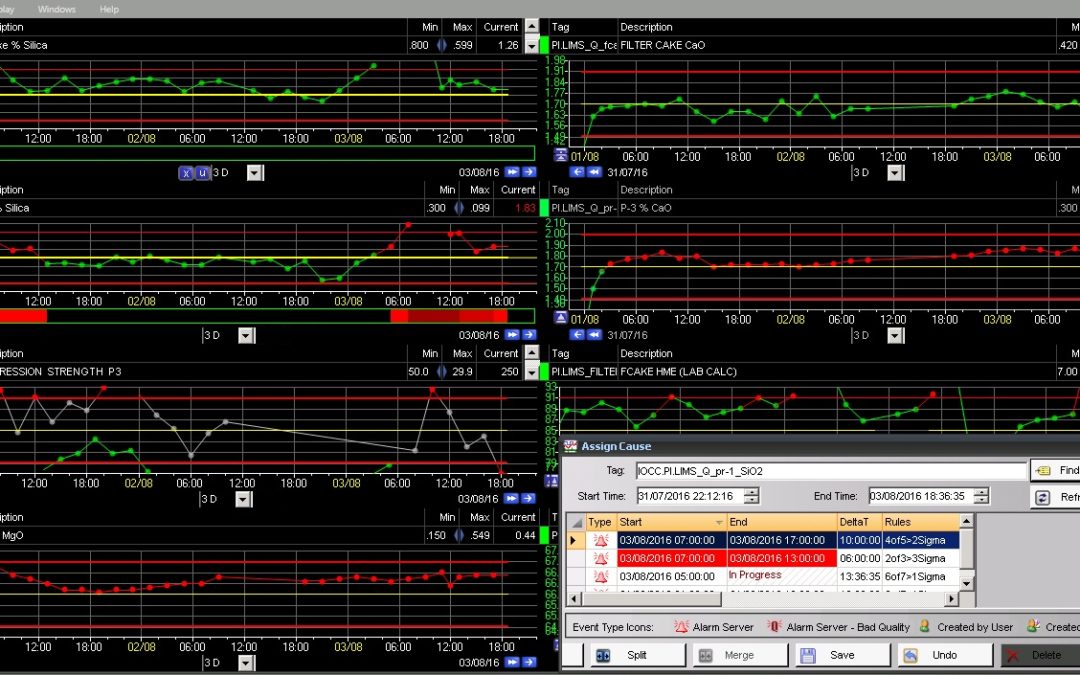
Task: Click the scroll-up arrow beside the filter cake Silica header
Action: (x=532, y=26)
